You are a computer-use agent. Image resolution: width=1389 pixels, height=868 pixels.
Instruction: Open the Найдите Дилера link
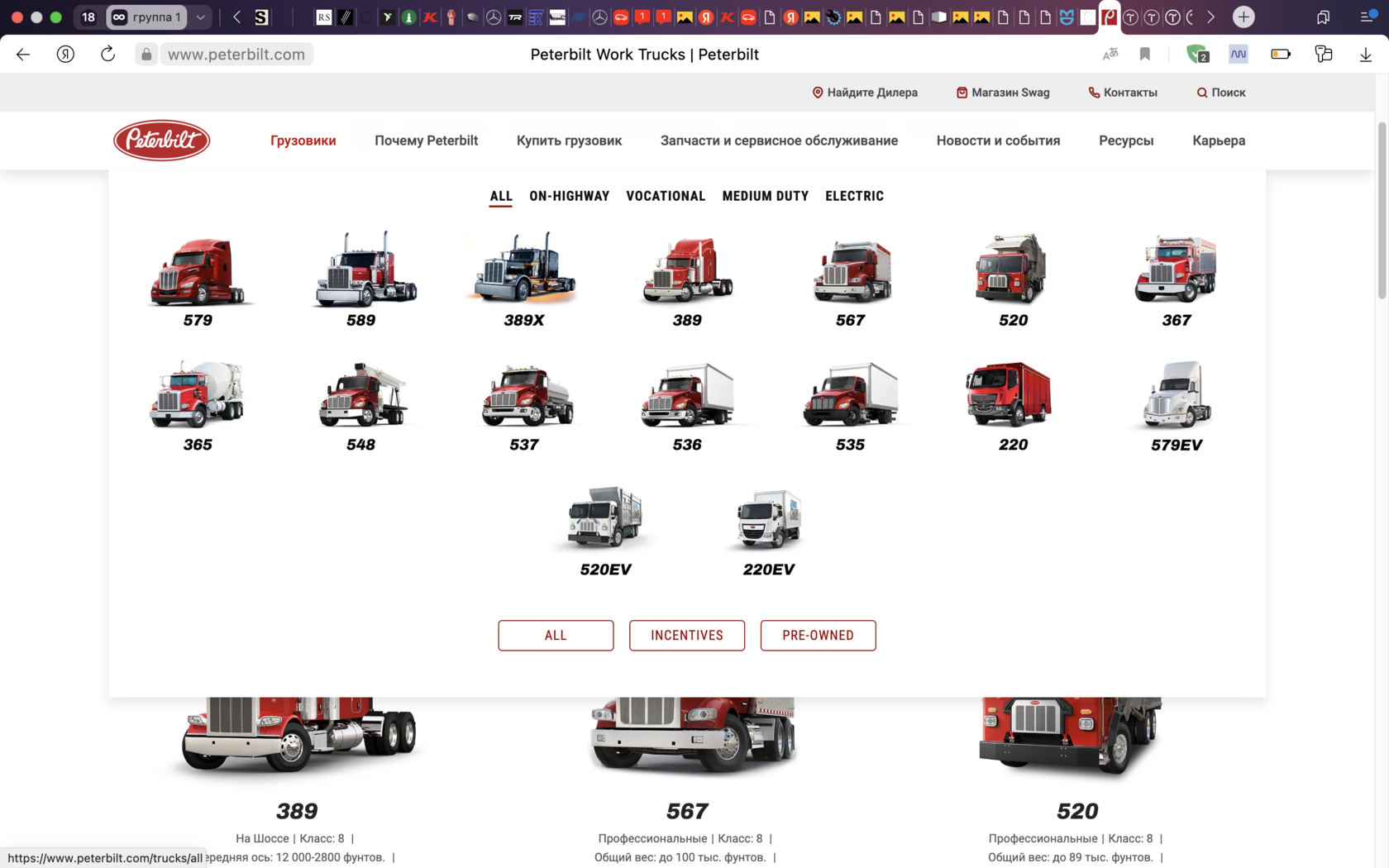coord(865,93)
